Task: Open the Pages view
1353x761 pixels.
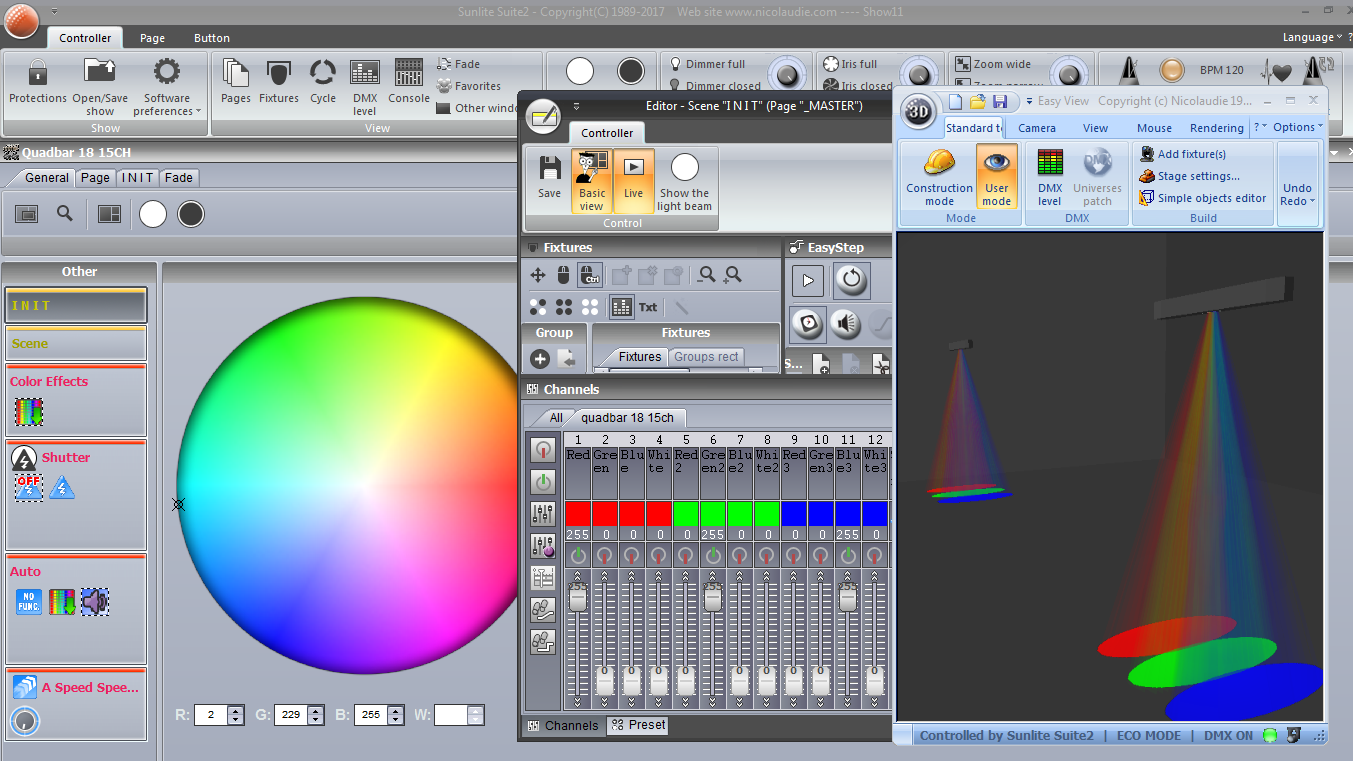Action: click(236, 80)
